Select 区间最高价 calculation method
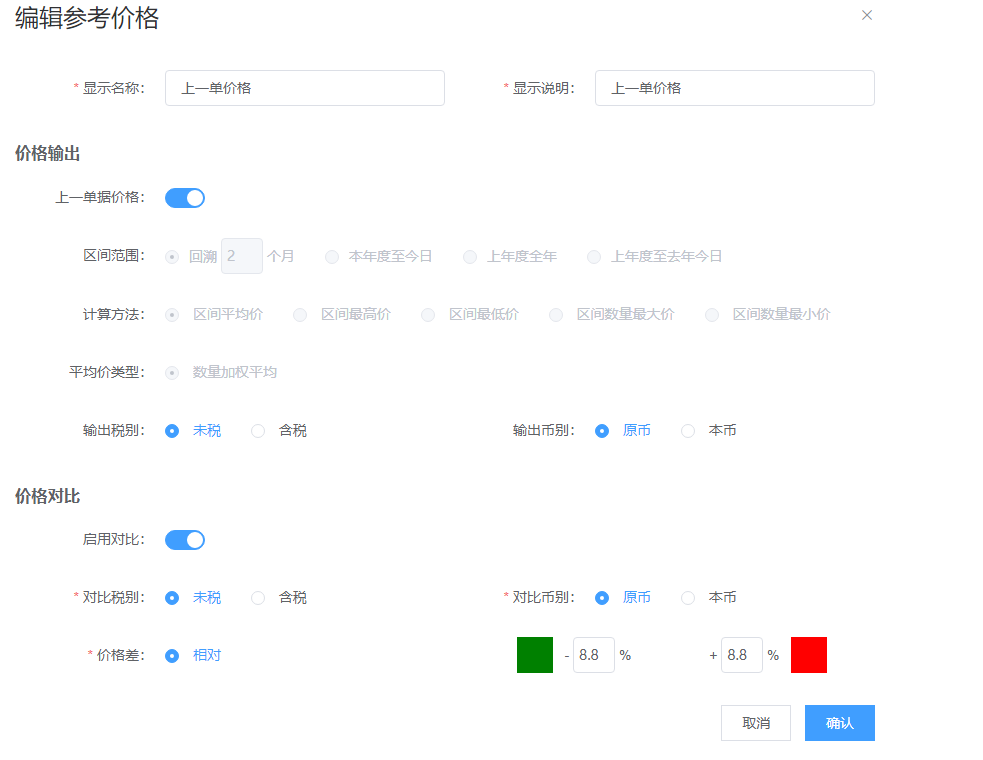 pyautogui.click(x=300, y=315)
